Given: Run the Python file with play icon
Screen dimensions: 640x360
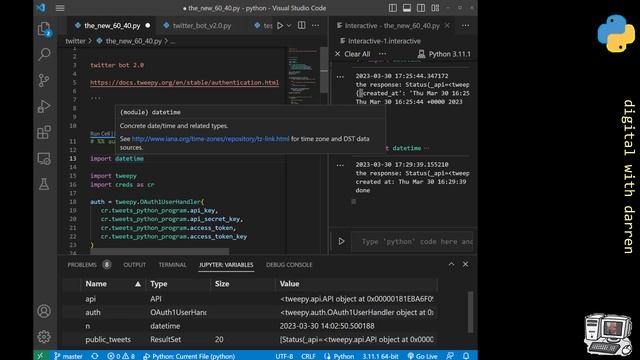Looking at the screenshot, I should pos(280,25).
